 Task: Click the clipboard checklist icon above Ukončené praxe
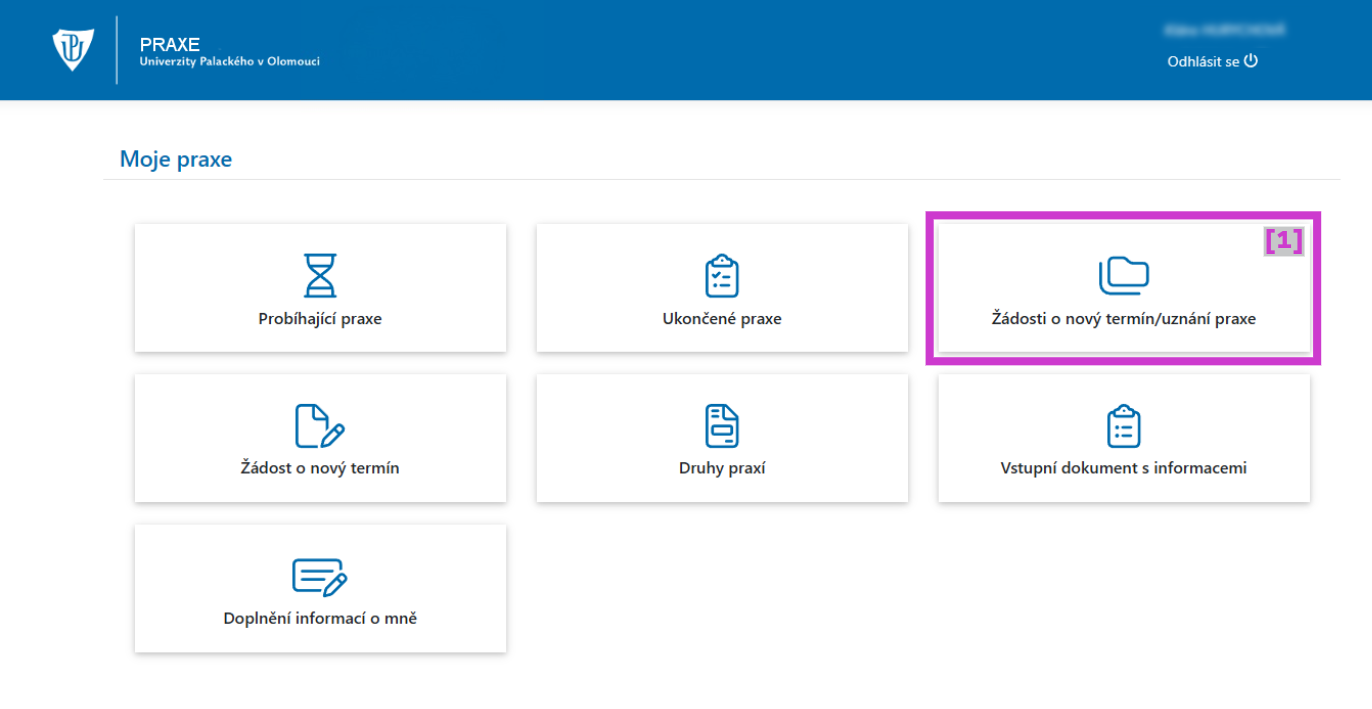[x=721, y=276]
